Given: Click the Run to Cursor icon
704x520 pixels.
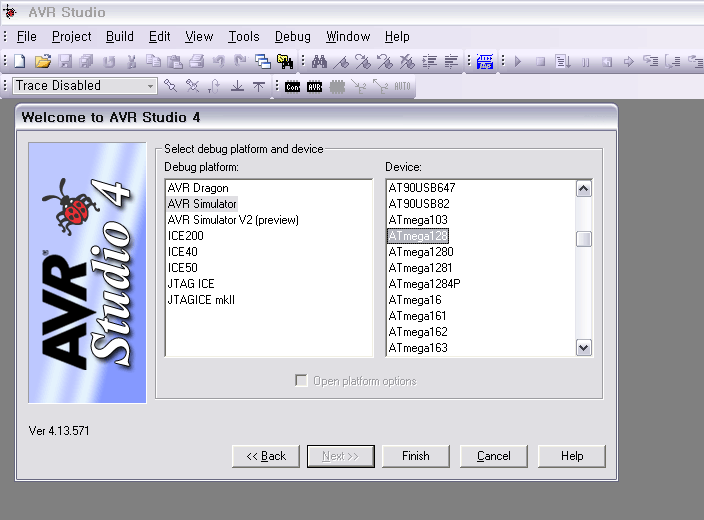Looking at the screenshot, I should click(563, 62).
